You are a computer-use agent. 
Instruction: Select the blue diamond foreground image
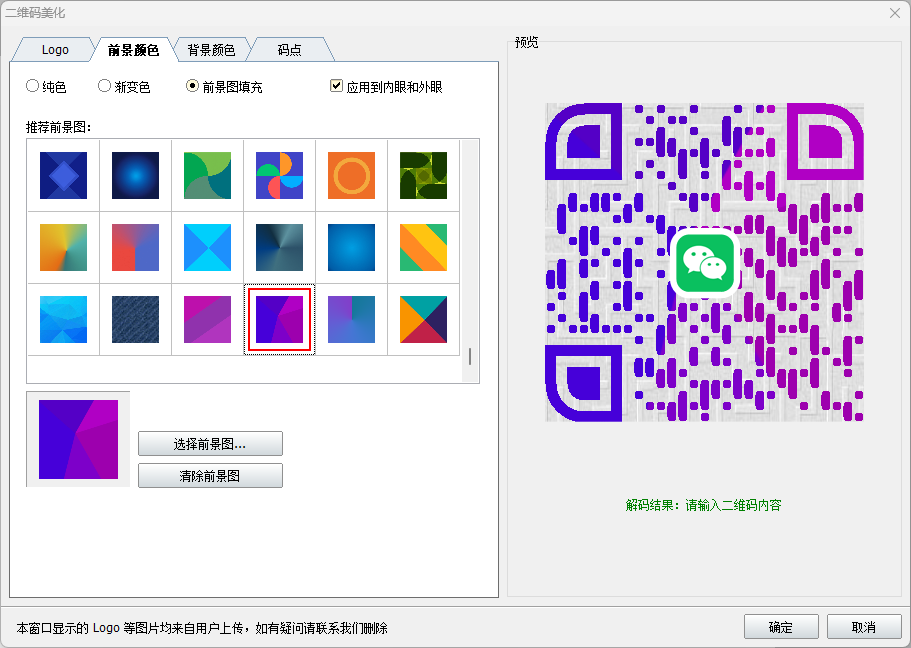click(x=63, y=176)
